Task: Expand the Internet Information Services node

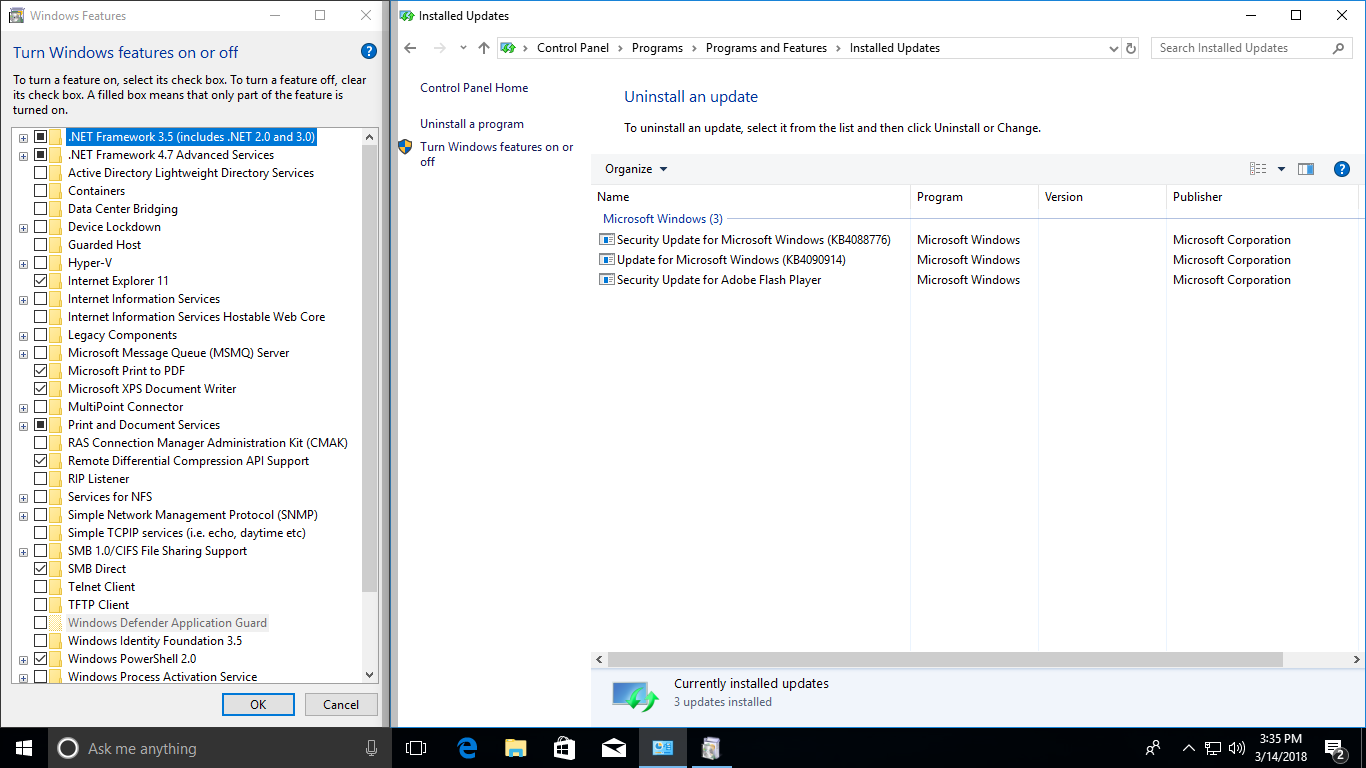Action: pos(23,299)
